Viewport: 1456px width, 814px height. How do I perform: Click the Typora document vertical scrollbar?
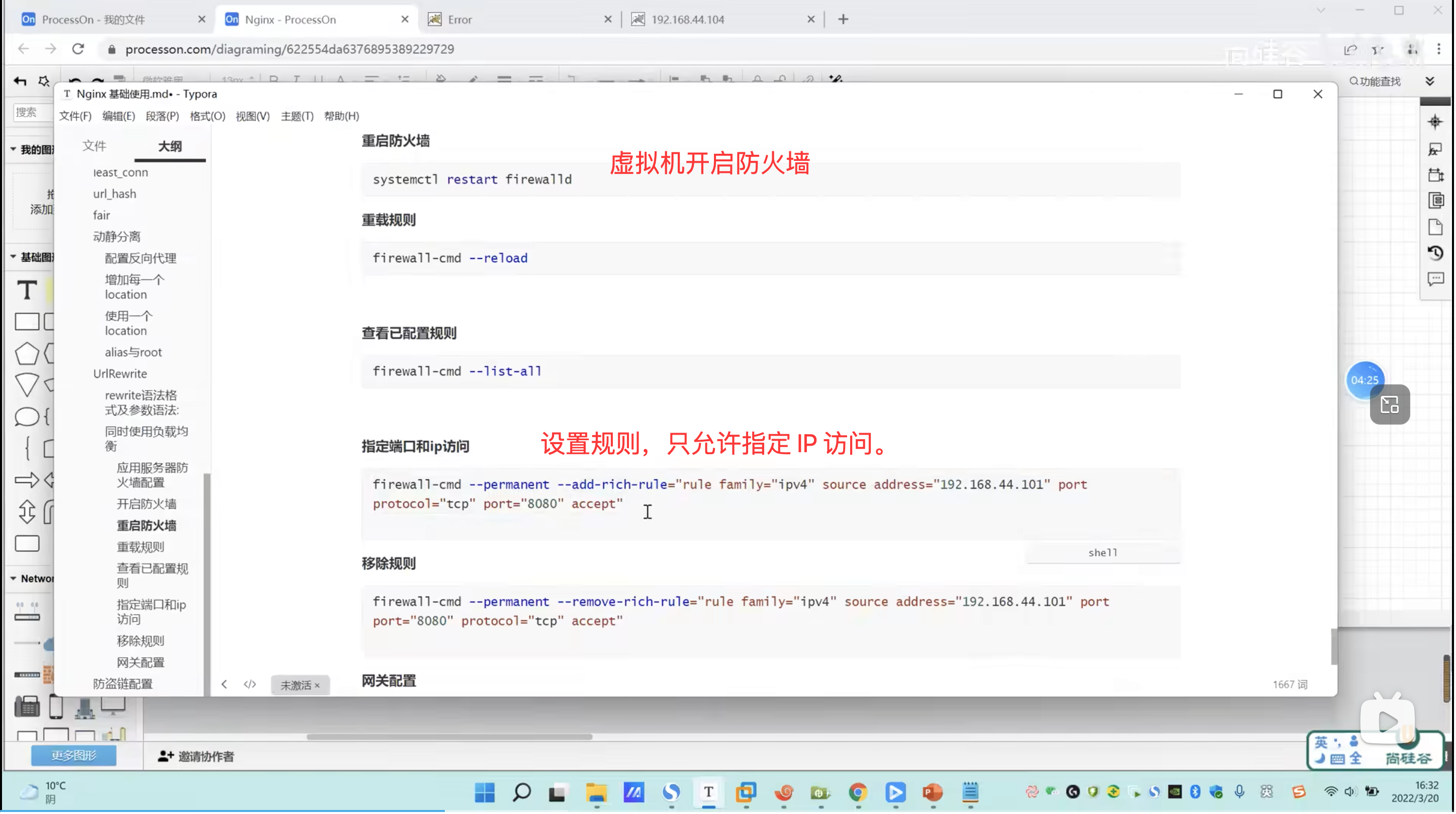[1334, 647]
